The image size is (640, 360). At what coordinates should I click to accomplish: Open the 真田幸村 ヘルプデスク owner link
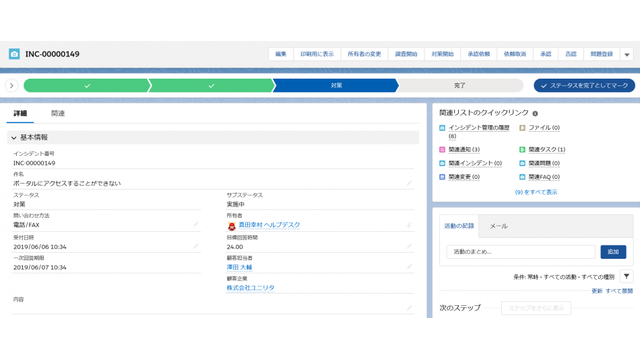click(x=269, y=225)
